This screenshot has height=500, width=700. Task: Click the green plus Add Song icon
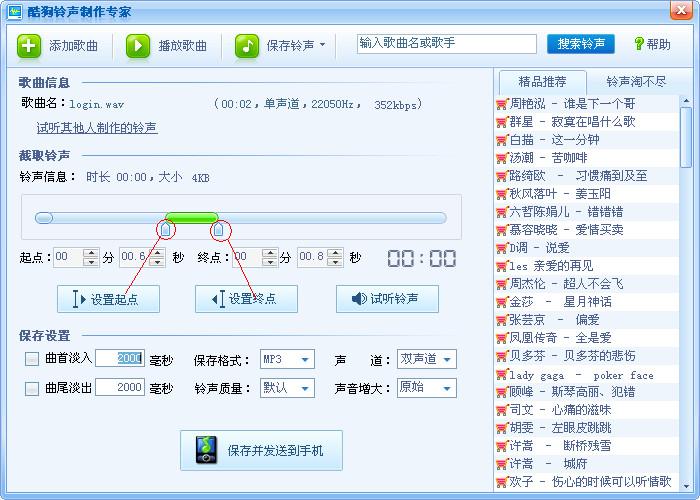click(x=29, y=46)
